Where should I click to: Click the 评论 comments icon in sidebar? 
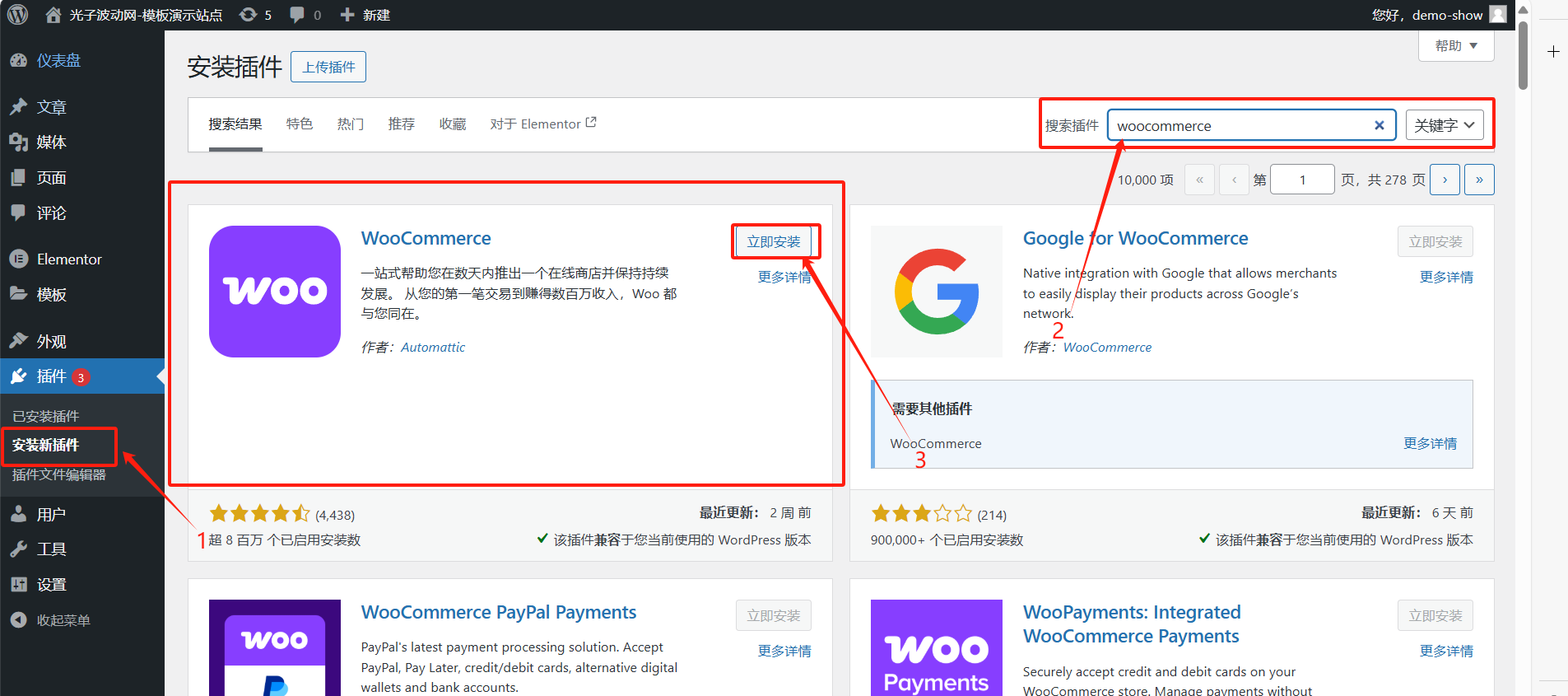click(x=19, y=213)
